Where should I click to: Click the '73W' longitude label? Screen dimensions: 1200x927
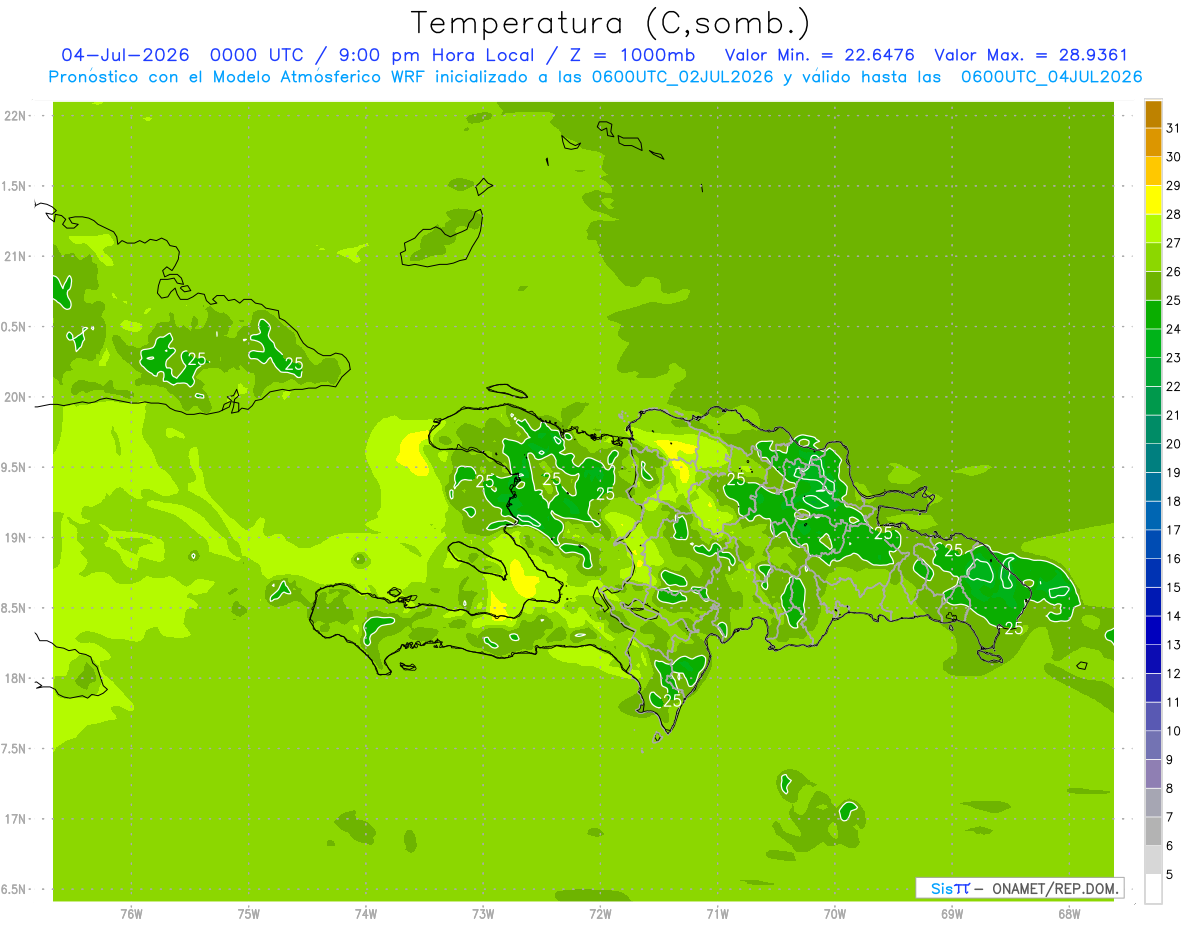[x=483, y=913]
